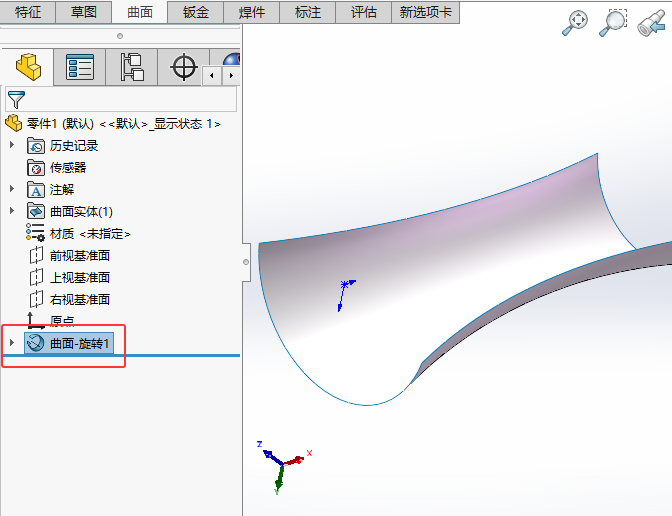672x516 pixels.
Task: Switch to the 特征 ribbon tab
Action: click(x=28, y=12)
